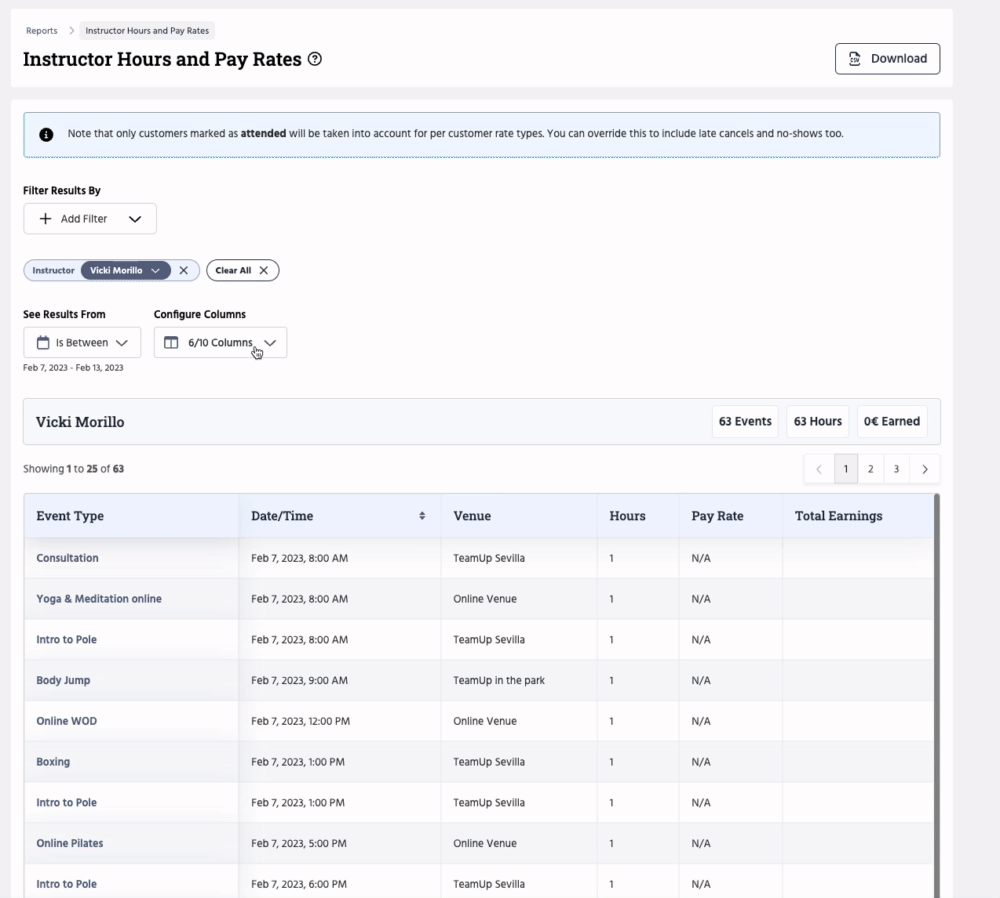1000x898 pixels.
Task: Click the help question mark icon beside title
Action: pyautogui.click(x=315, y=59)
